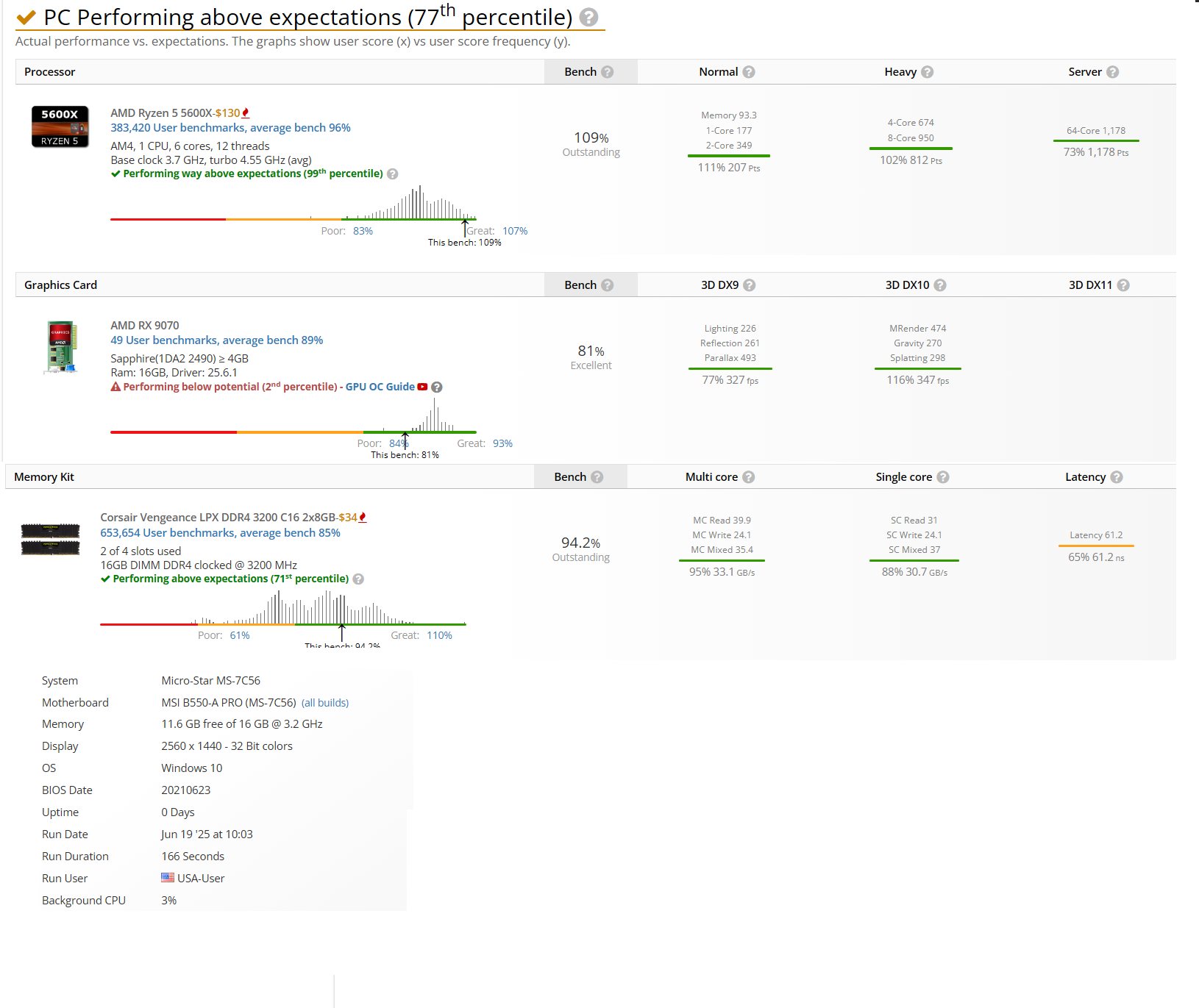The height and width of the screenshot is (1008, 1199).
Task: Open the GPU OC Guide link
Action: tap(380, 387)
